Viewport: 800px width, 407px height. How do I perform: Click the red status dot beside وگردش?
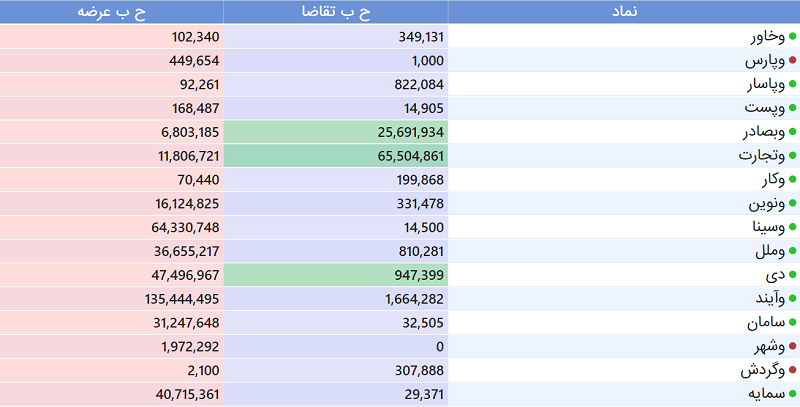(x=792, y=370)
